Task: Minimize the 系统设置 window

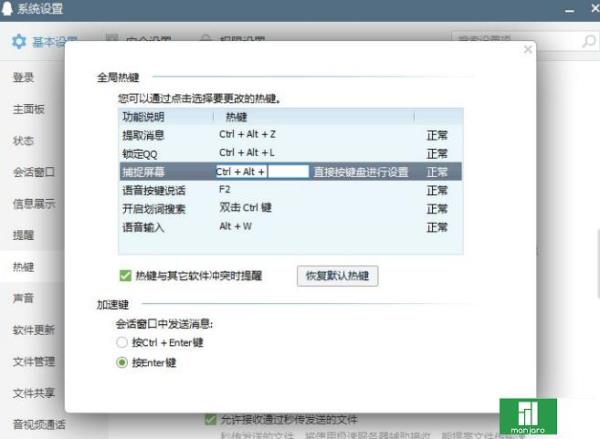Action: coord(569,11)
